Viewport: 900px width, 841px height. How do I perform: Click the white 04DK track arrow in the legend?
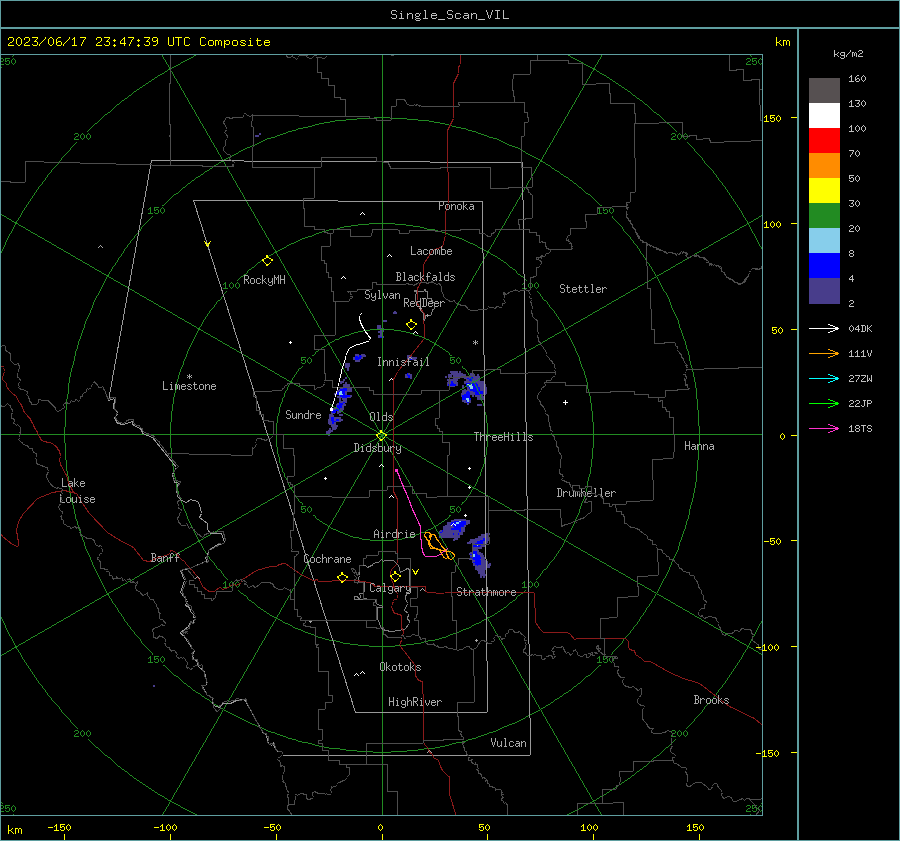coord(824,328)
